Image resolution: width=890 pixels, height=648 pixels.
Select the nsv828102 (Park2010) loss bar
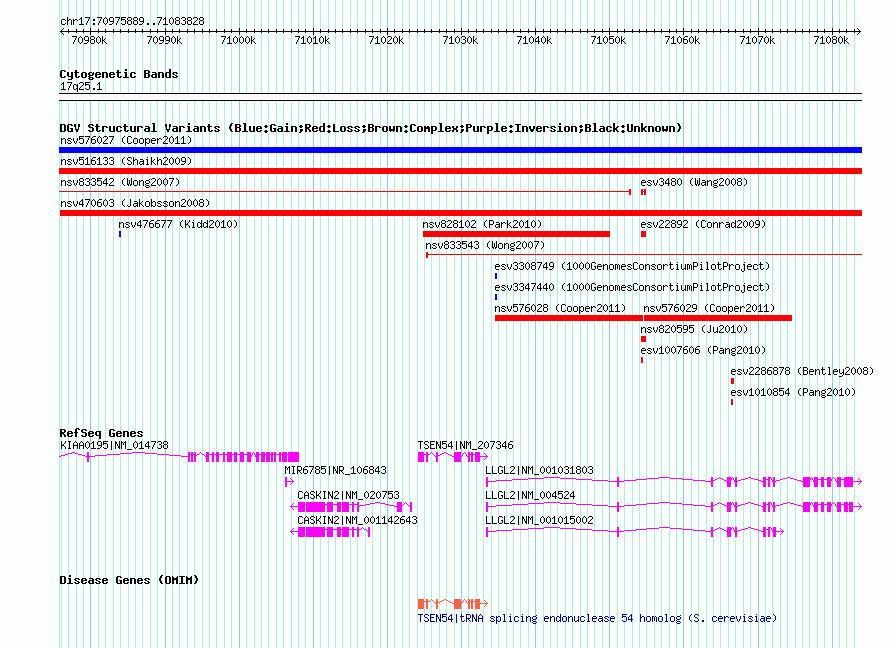pyautogui.click(x=516, y=234)
